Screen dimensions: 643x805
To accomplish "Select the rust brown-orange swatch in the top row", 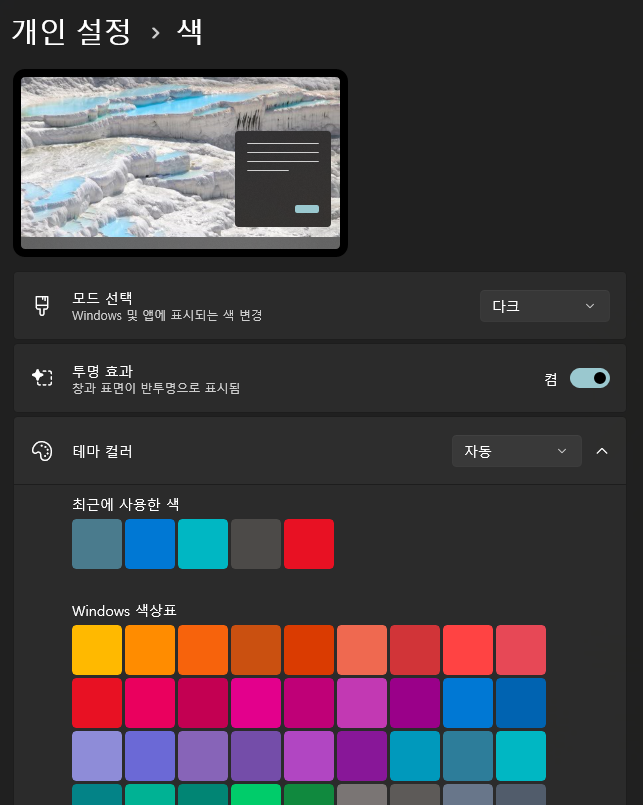I will (x=256, y=650).
